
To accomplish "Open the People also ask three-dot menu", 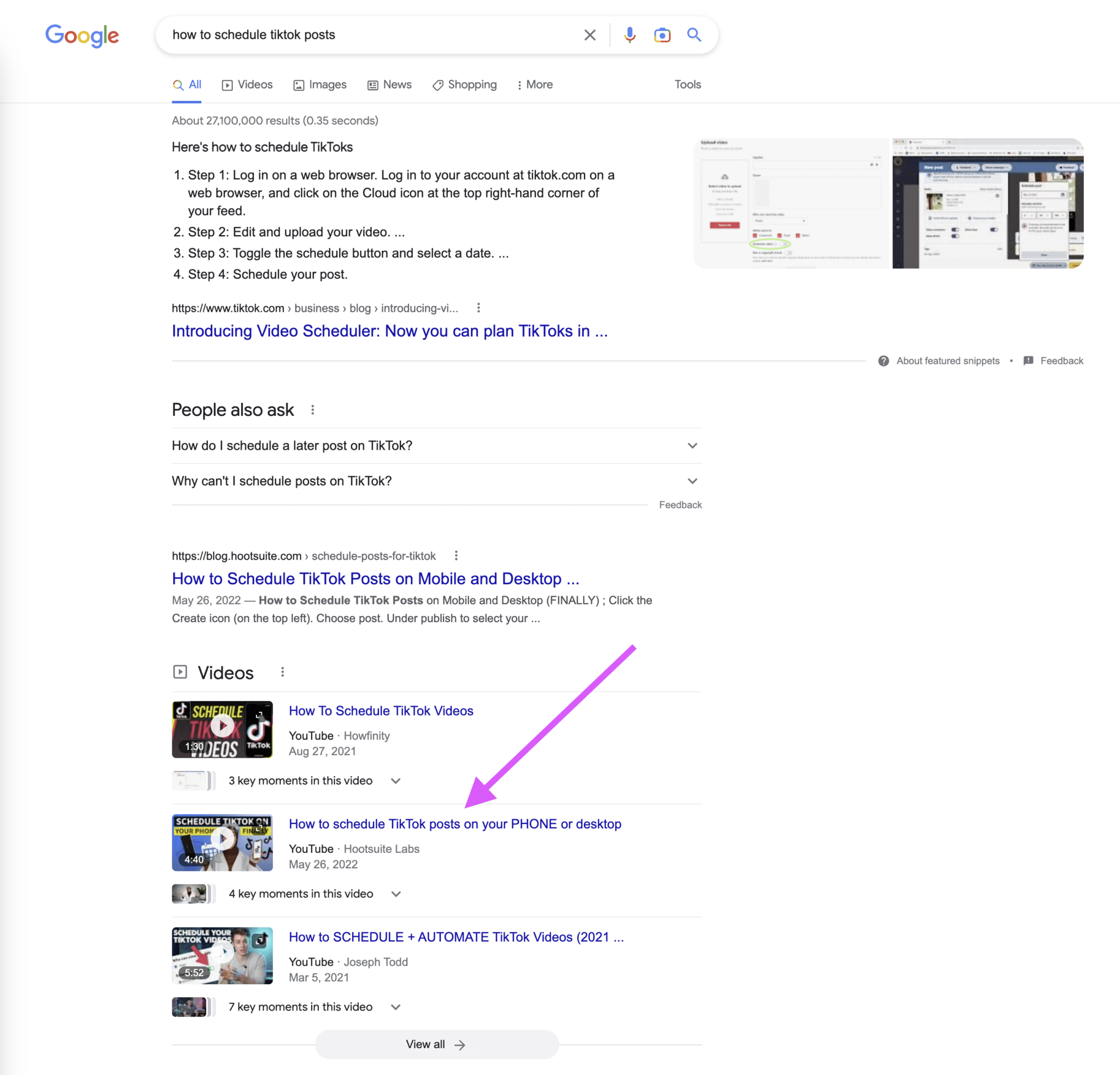I will pyautogui.click(x=313, y=409).
